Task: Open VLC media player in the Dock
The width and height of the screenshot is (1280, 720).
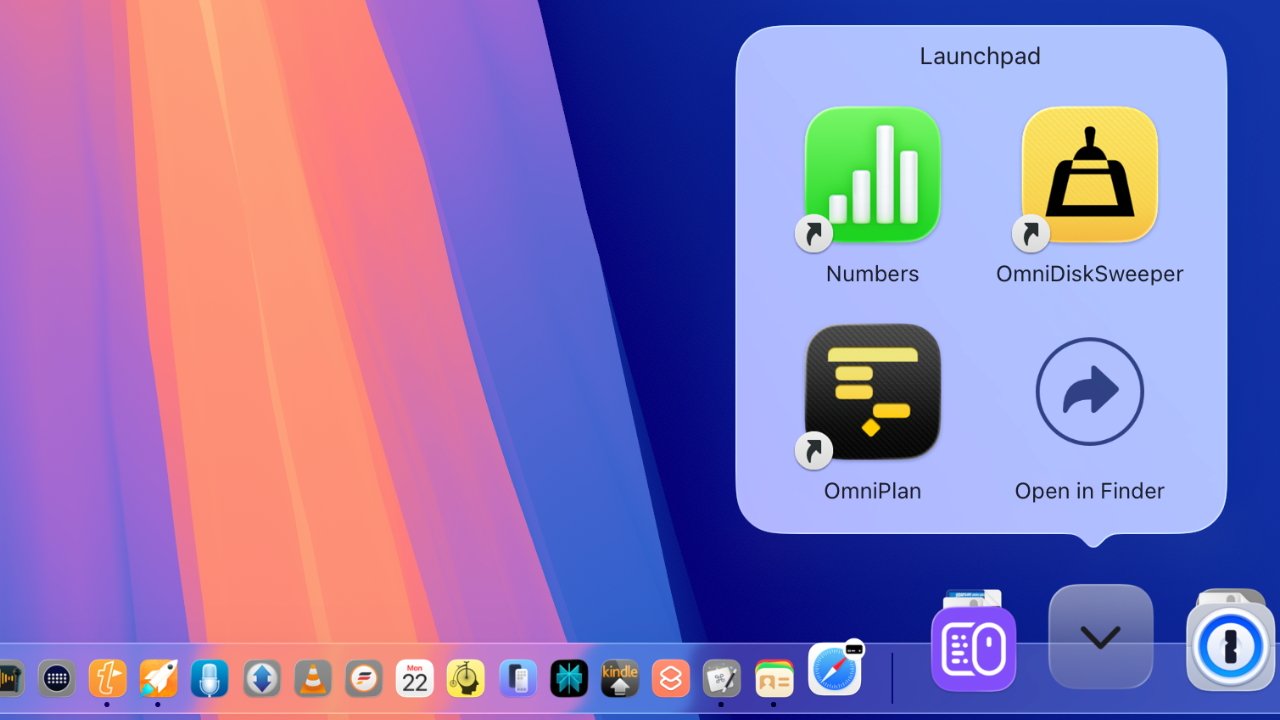Action: [x=313, y=678]
